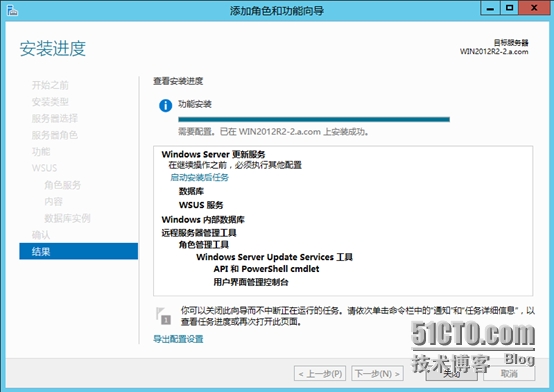This screenshot has height=392, width=554.
Task: Click the WSUS 服务 entry
Action: (x=201, y=205)
